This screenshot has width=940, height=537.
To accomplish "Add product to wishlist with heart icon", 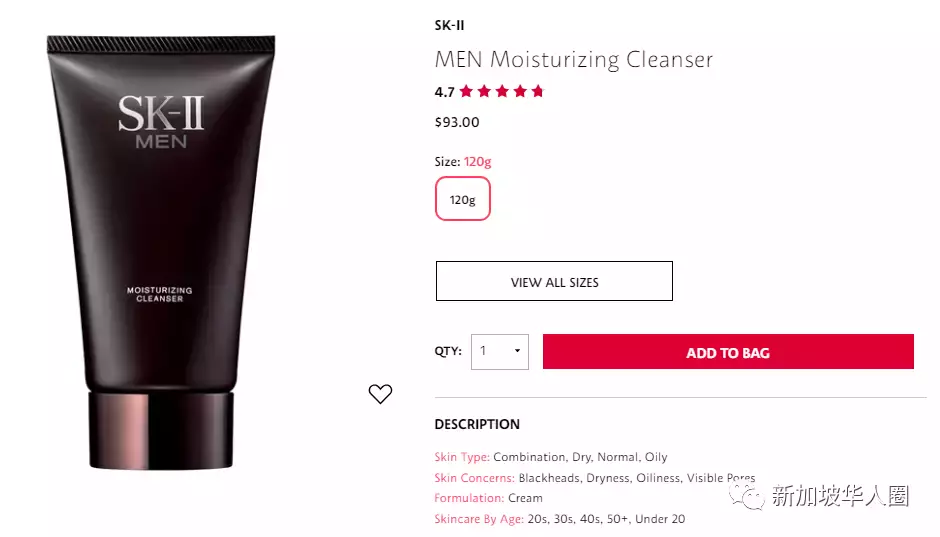I will [380, 394].
